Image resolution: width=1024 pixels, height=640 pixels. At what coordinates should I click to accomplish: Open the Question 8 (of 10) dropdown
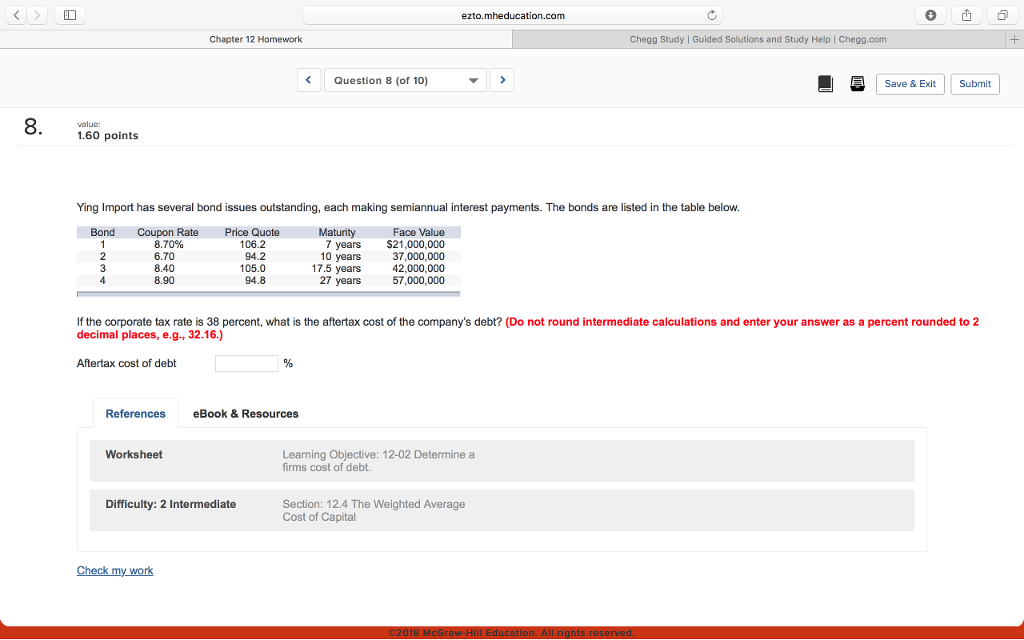406,80
